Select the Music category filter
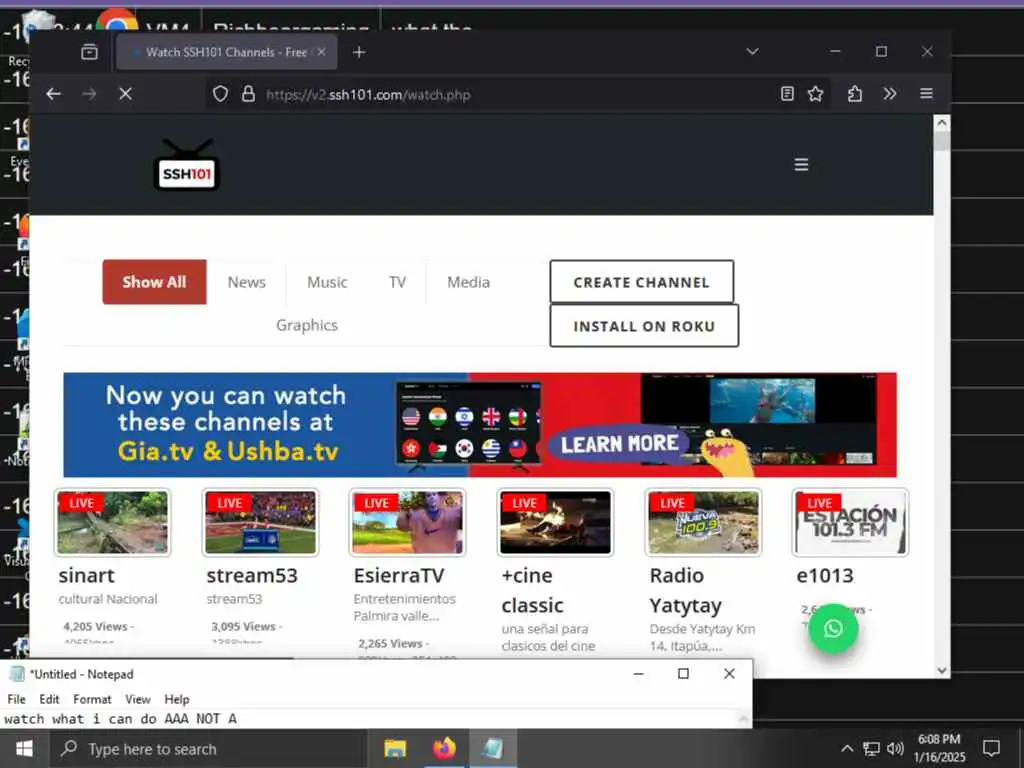The height and width of the screenshot is (768, 1024). (327, 282)
